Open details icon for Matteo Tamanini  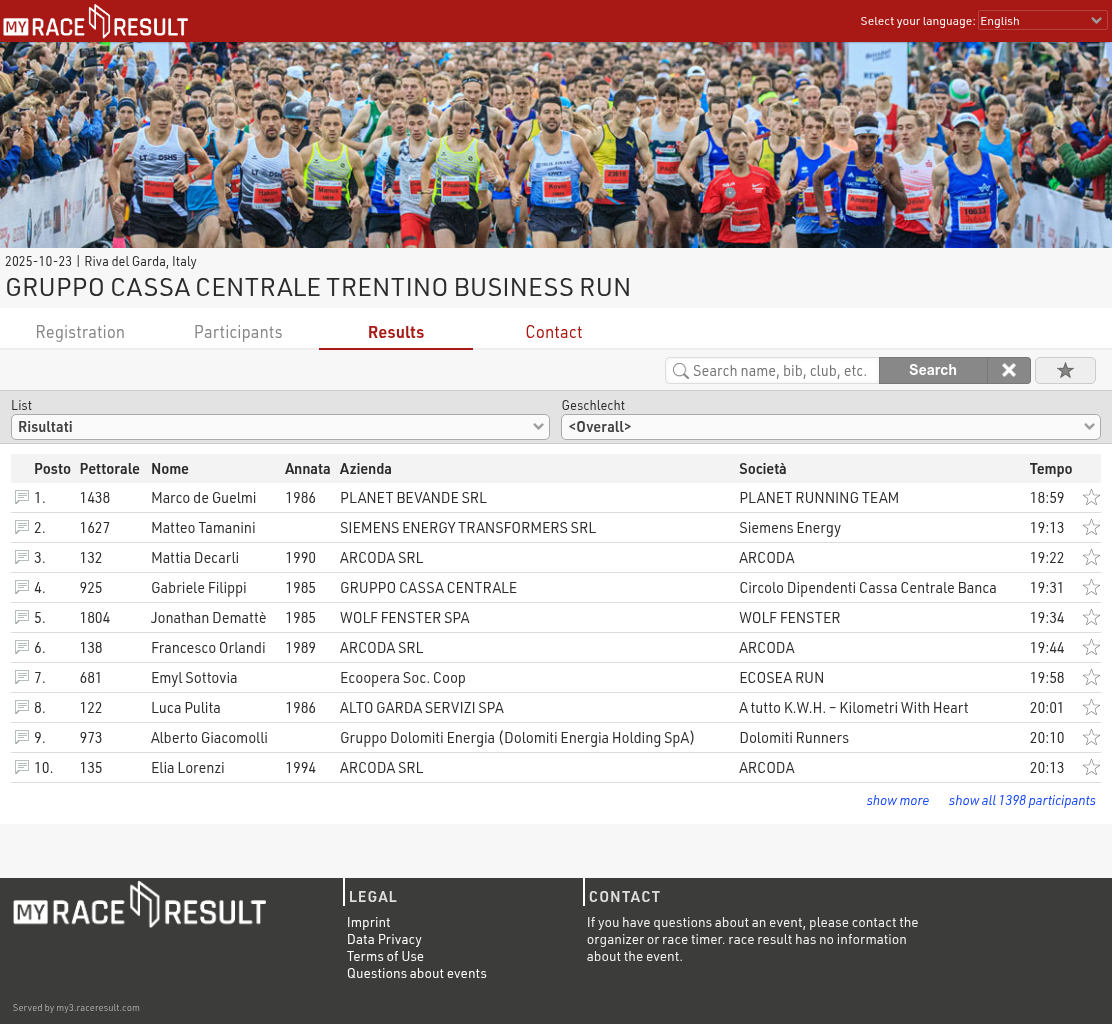point(22,527)
